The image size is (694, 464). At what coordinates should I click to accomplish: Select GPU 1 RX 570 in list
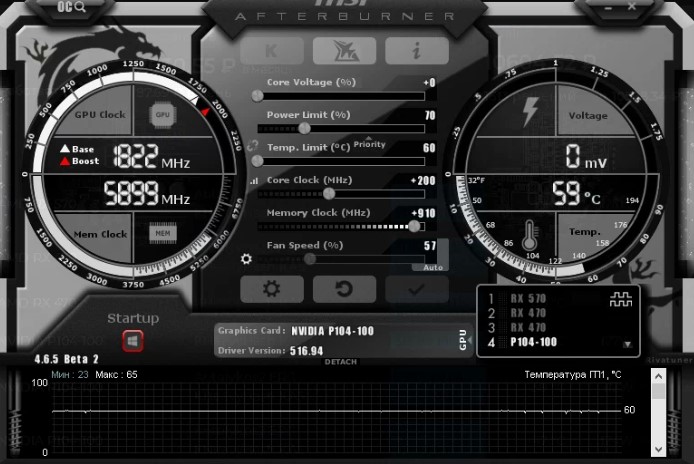(x=530, y=299)
